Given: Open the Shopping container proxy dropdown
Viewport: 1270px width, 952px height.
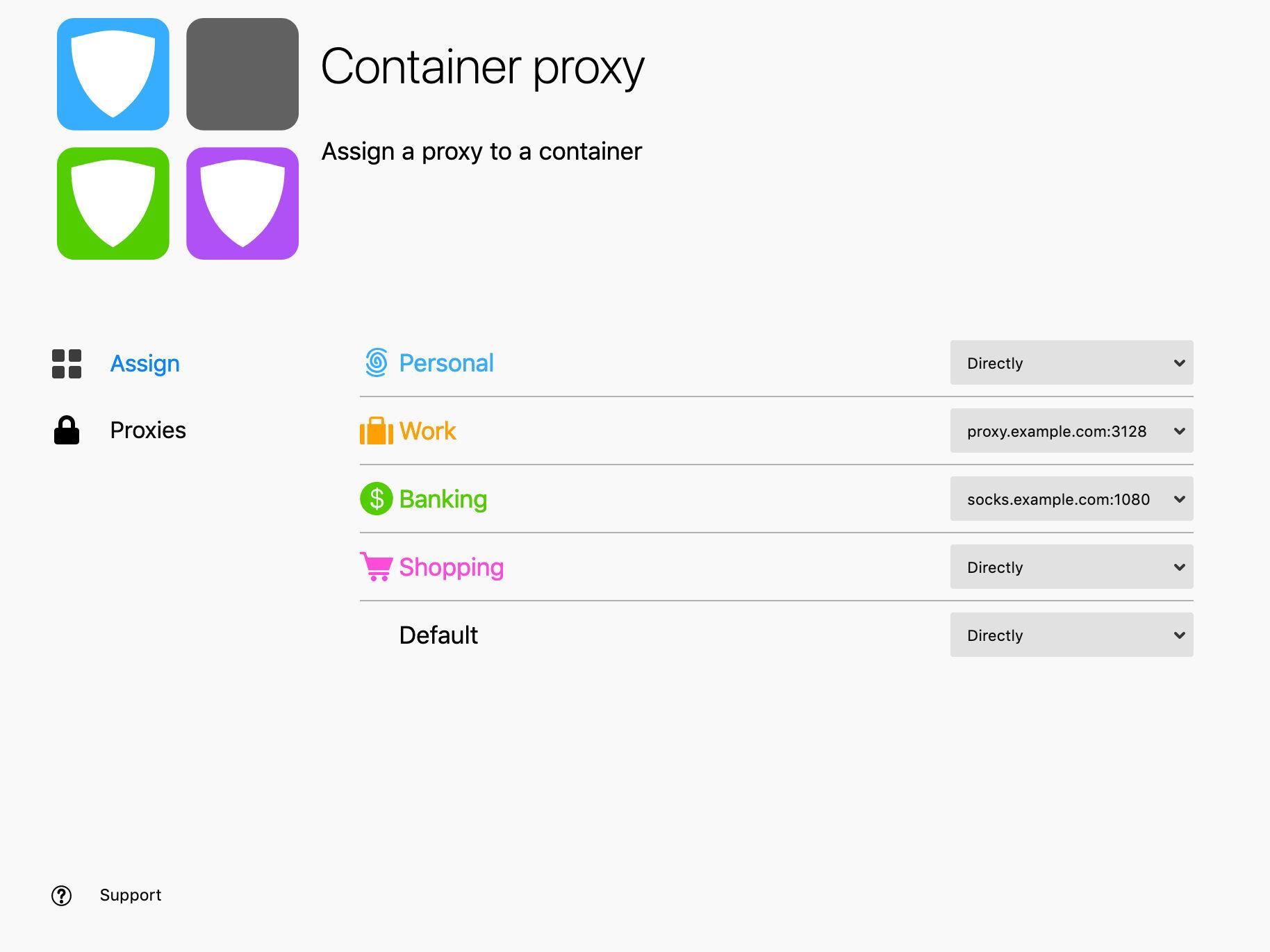Looking at the screenshot, I should (x=1071, y=567).
